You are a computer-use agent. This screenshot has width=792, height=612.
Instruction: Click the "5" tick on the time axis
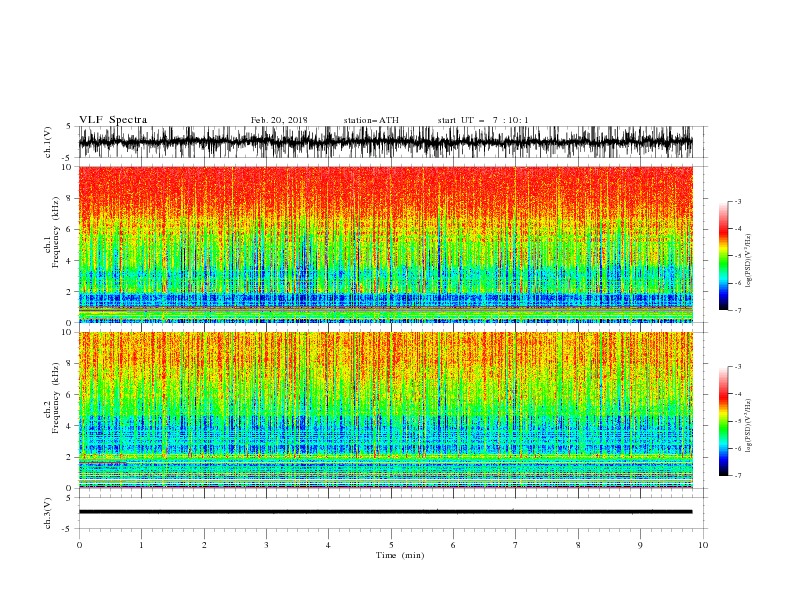pos(391,545)
